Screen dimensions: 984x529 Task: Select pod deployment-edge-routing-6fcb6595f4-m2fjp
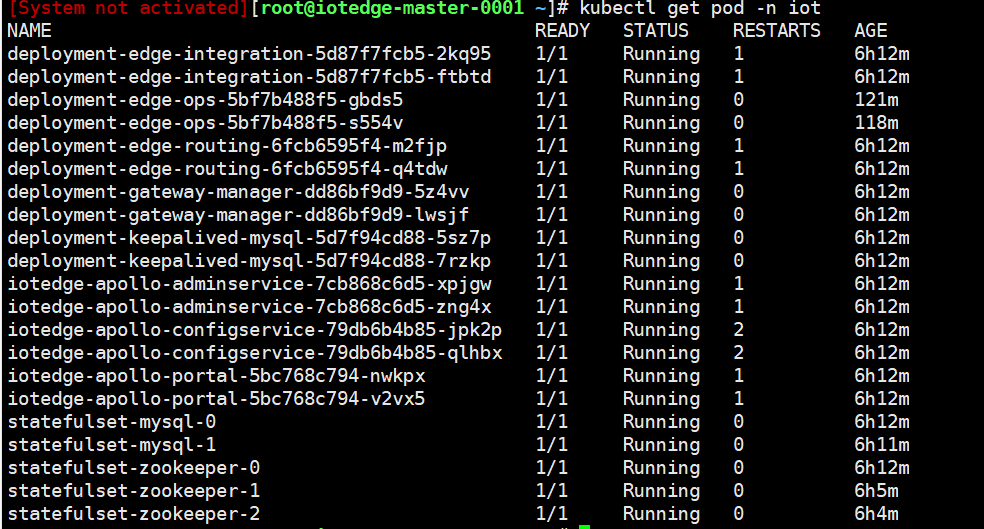coord(227,146)
